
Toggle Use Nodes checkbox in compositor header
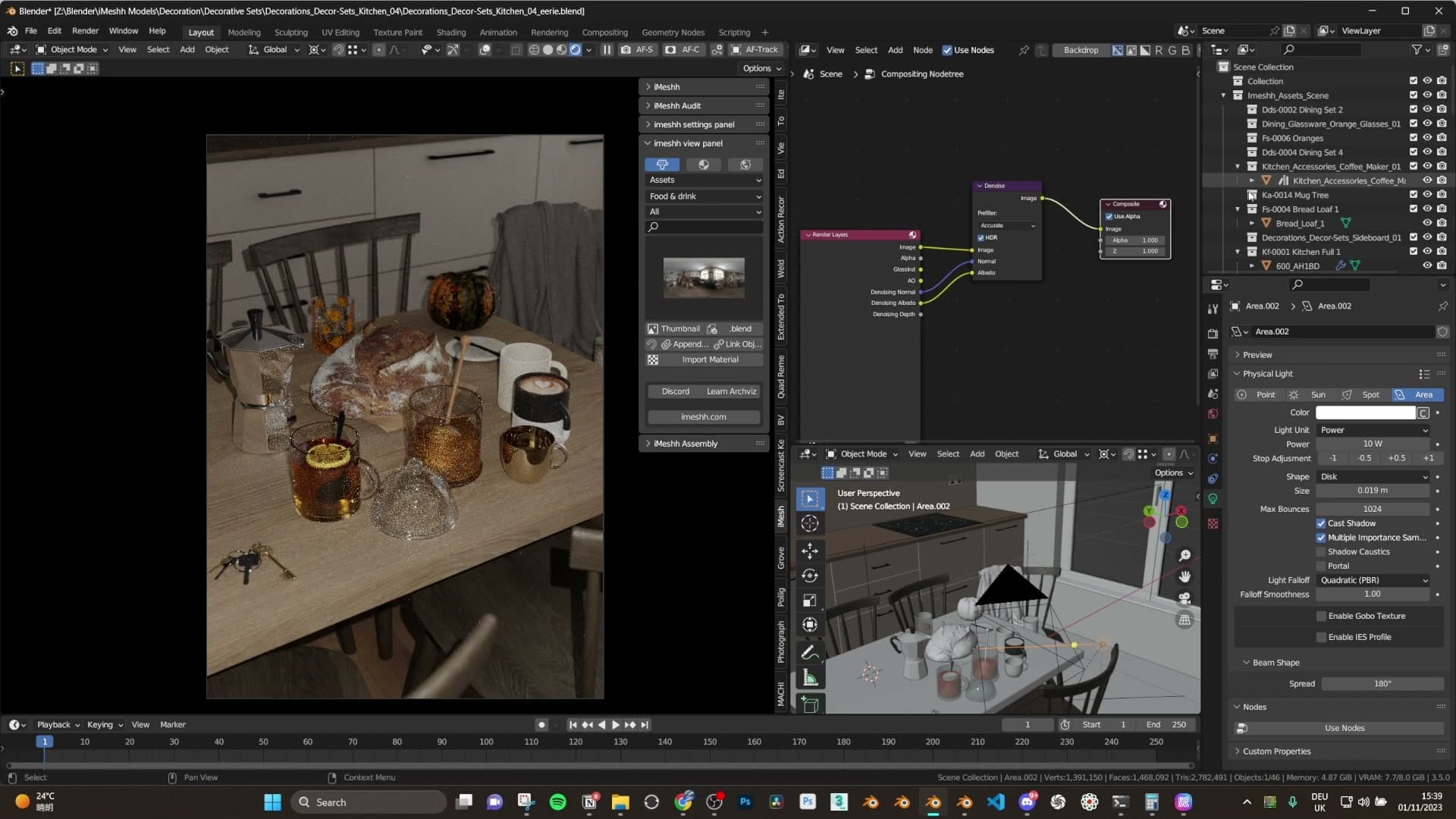947,50
